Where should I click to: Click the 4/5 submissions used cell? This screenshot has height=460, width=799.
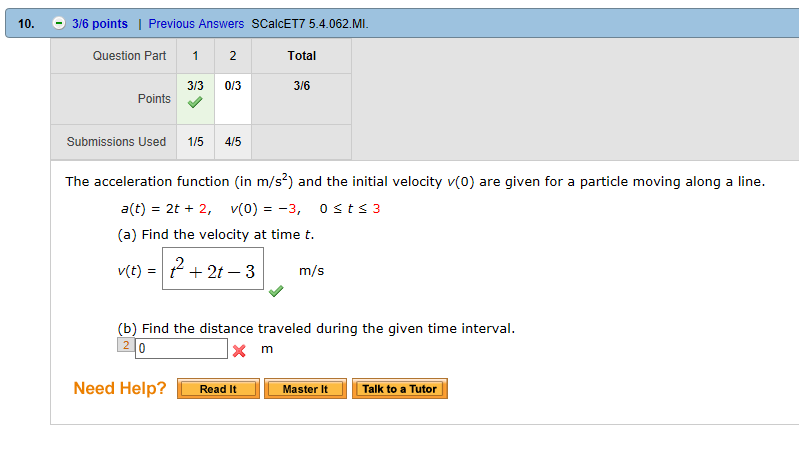[233, 142]
